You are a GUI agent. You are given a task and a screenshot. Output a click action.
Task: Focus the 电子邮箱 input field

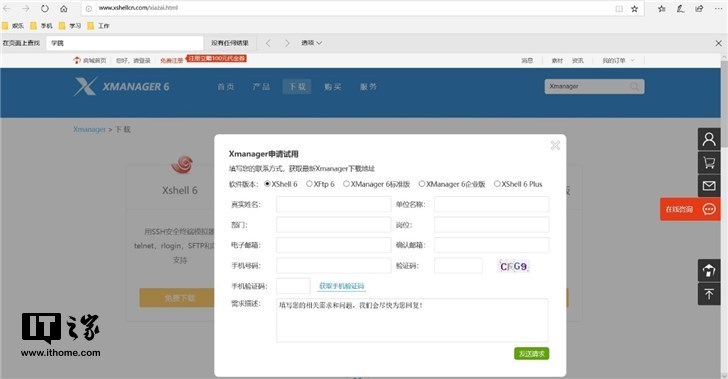[x=333, y=245]
